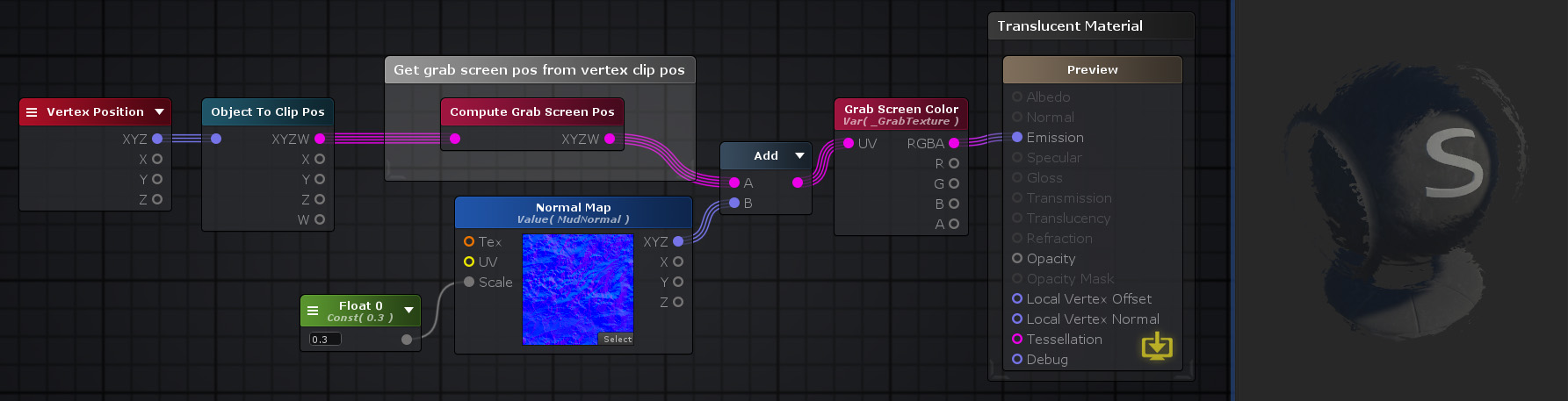The width and height of the screenshot is (1568, 401).
Task: Select comment titled Get grab screen pos
Action: coord(539,70)
